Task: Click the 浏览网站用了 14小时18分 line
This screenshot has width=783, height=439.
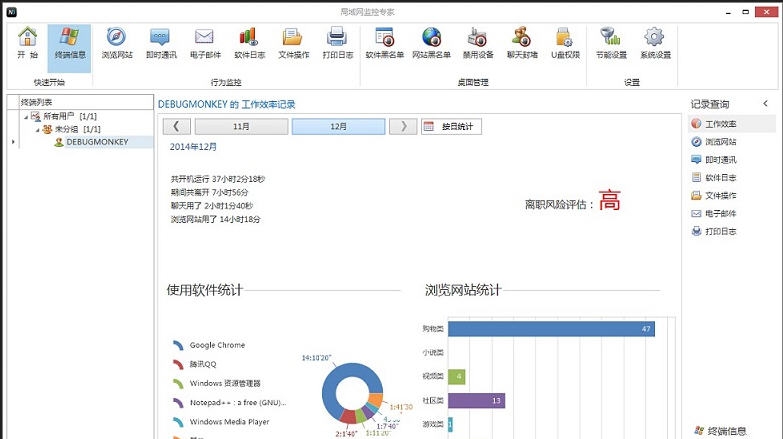Action: click(216, 219)
